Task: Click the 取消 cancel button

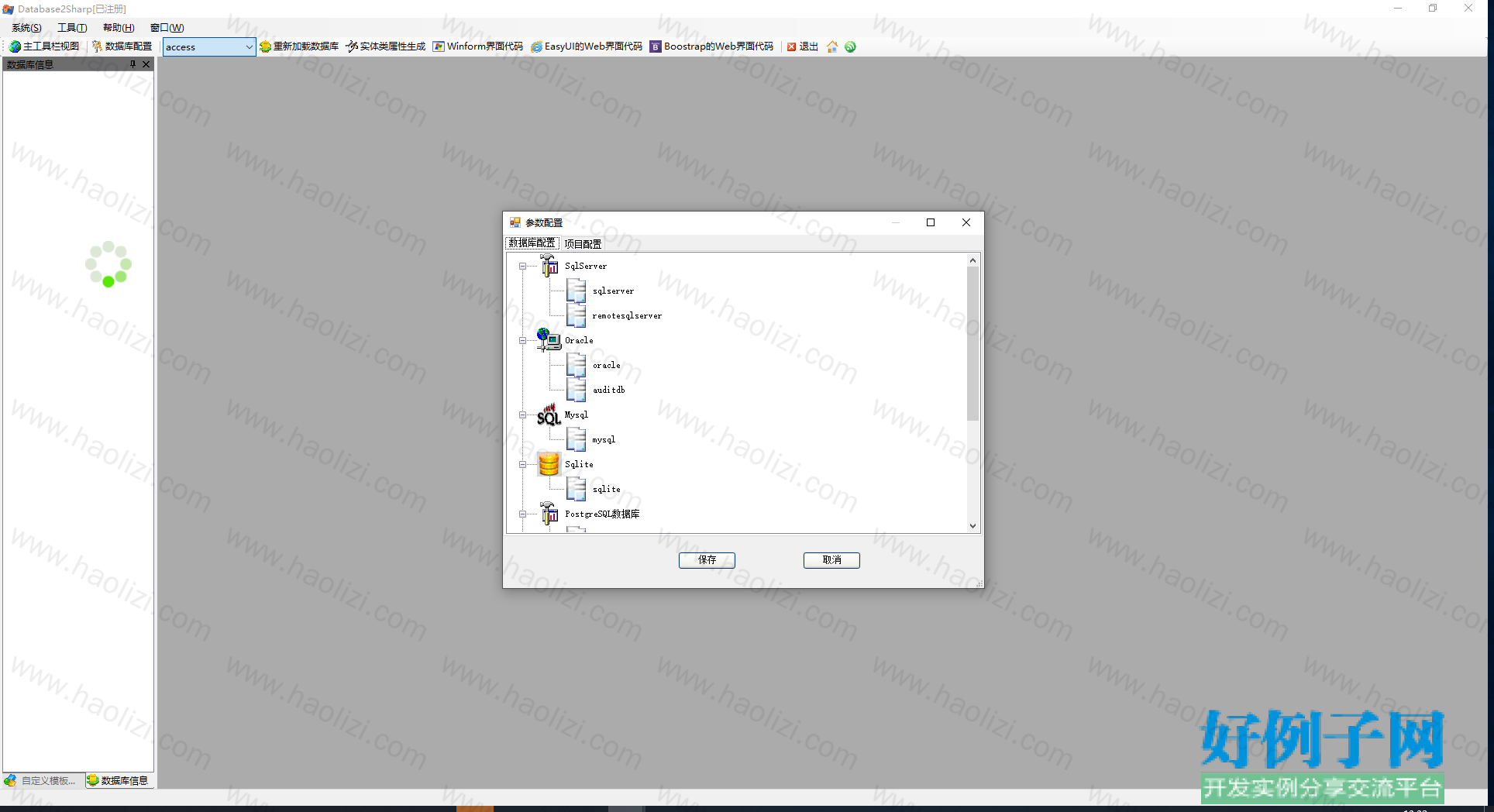Action: point(831,560)
